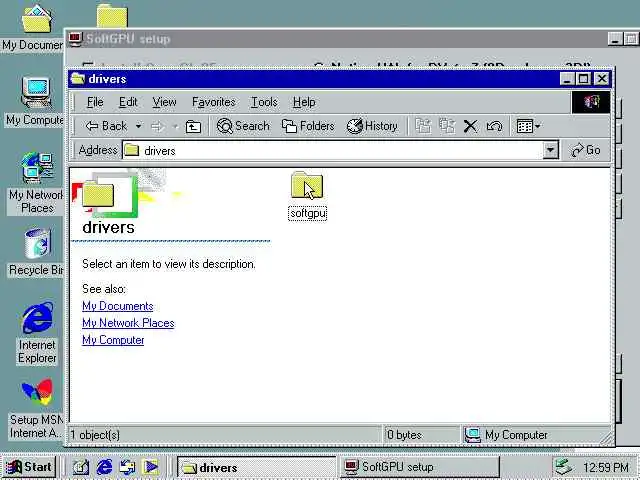Open the Search pane
This screenshot has width=640, height=480.
coord(243,126)
